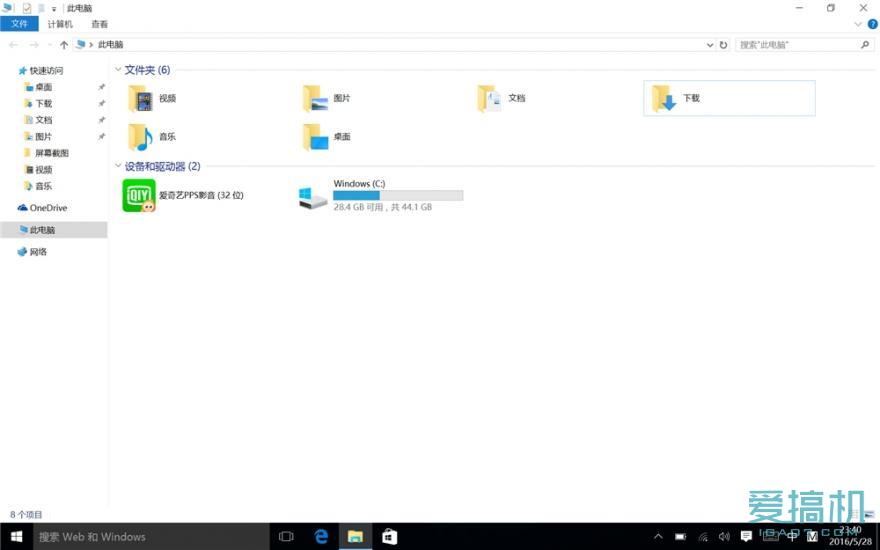Open the Help question mark icon
Image resolution: width=880 pixels, height=550 pixels.
(873, 24)
